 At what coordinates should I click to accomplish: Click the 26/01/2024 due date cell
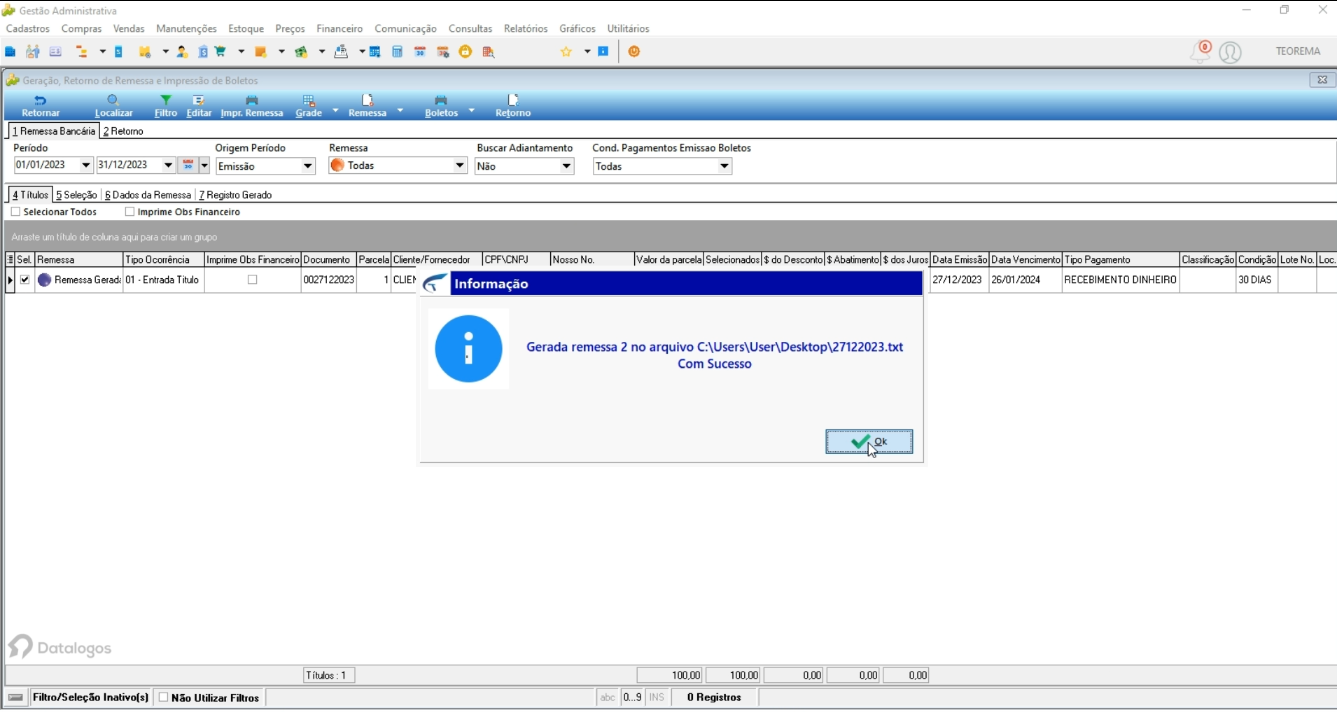[x=1025, y=280]
